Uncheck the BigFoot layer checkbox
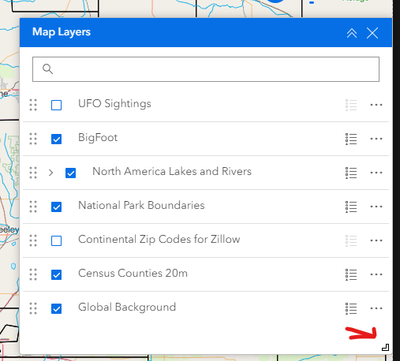The height and width of the screenshot is (361, 400). (56, 139)
